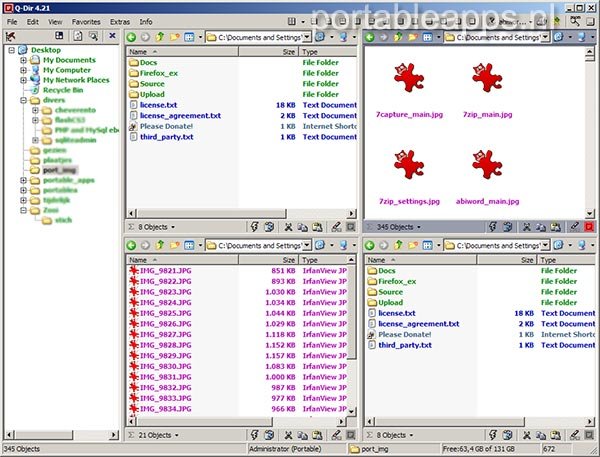Expand the My Computer tree node
This screenshot has width=600, height=457.
(x=23, y=70)
